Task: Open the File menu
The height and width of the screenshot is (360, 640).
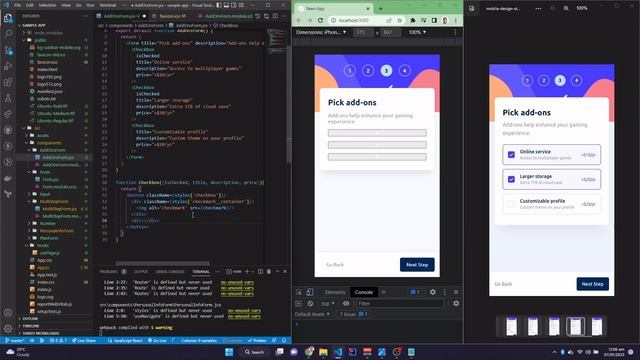Action: click(18, 5)
